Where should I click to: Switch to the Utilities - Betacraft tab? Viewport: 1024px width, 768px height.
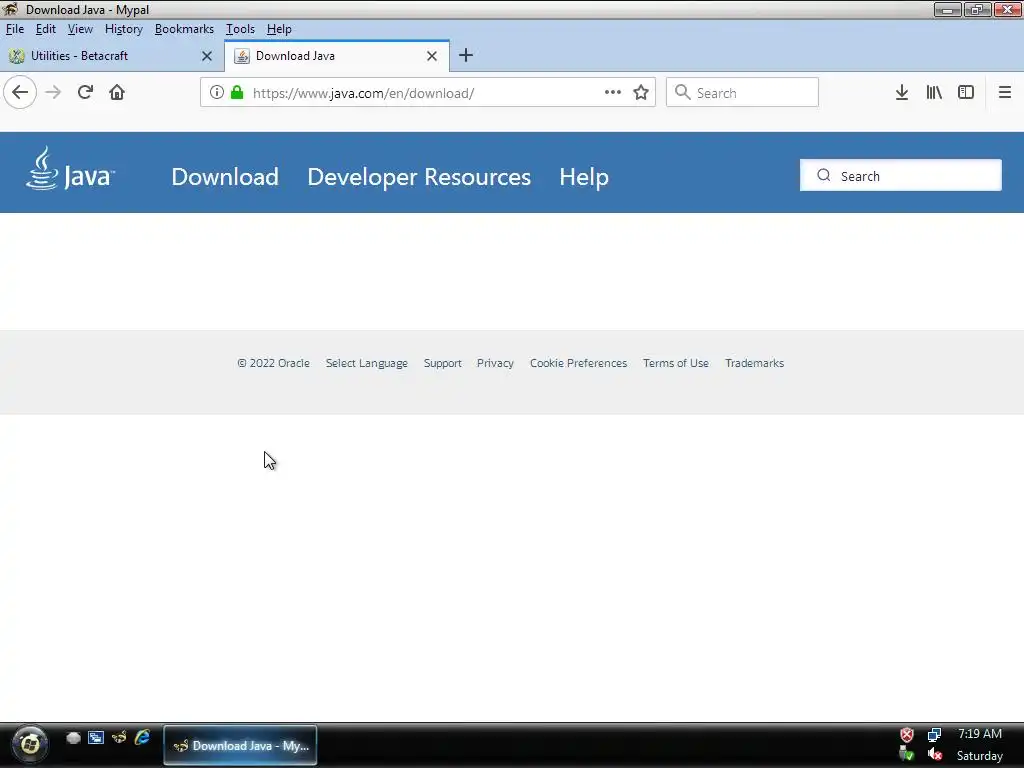111,56
